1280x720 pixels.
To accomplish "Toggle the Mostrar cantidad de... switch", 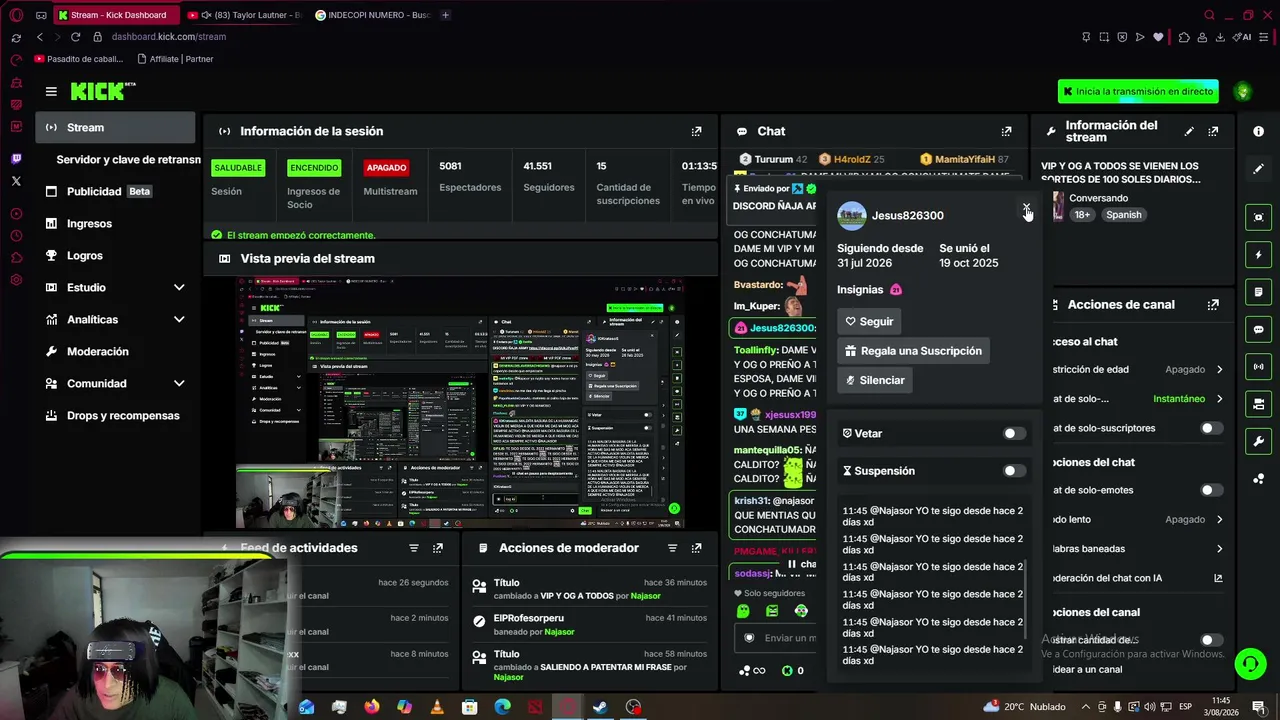I will point(1211,640).
